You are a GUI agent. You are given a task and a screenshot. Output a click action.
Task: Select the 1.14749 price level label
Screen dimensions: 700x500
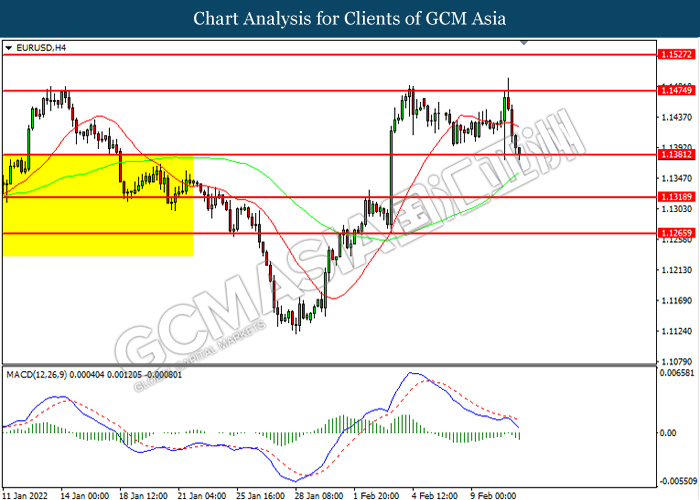677,91
